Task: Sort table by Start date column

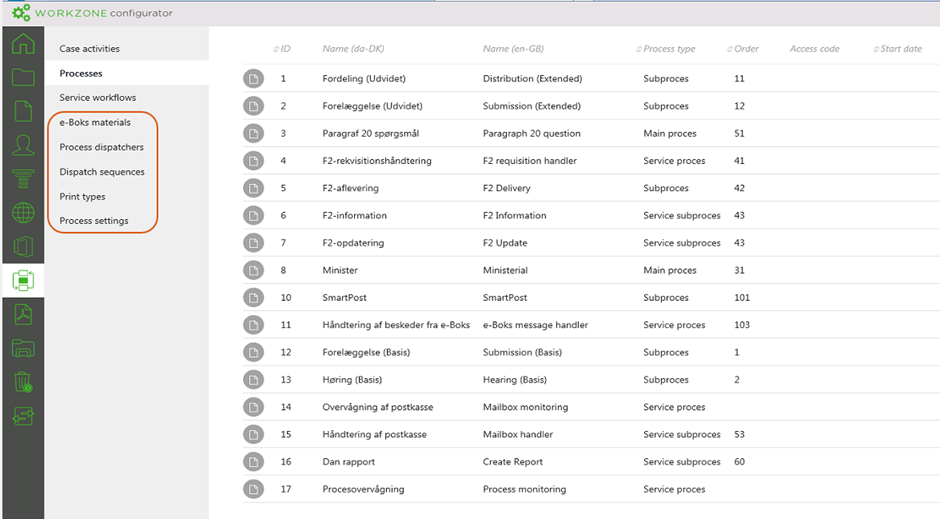Action: coord(897,49)
